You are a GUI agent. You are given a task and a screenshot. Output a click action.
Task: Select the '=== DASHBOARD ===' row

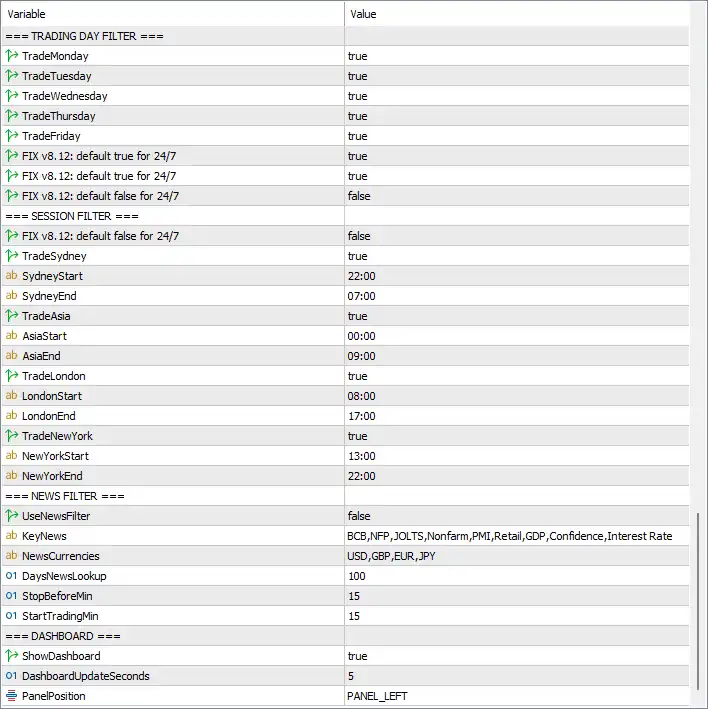click(x=345, y=636)
